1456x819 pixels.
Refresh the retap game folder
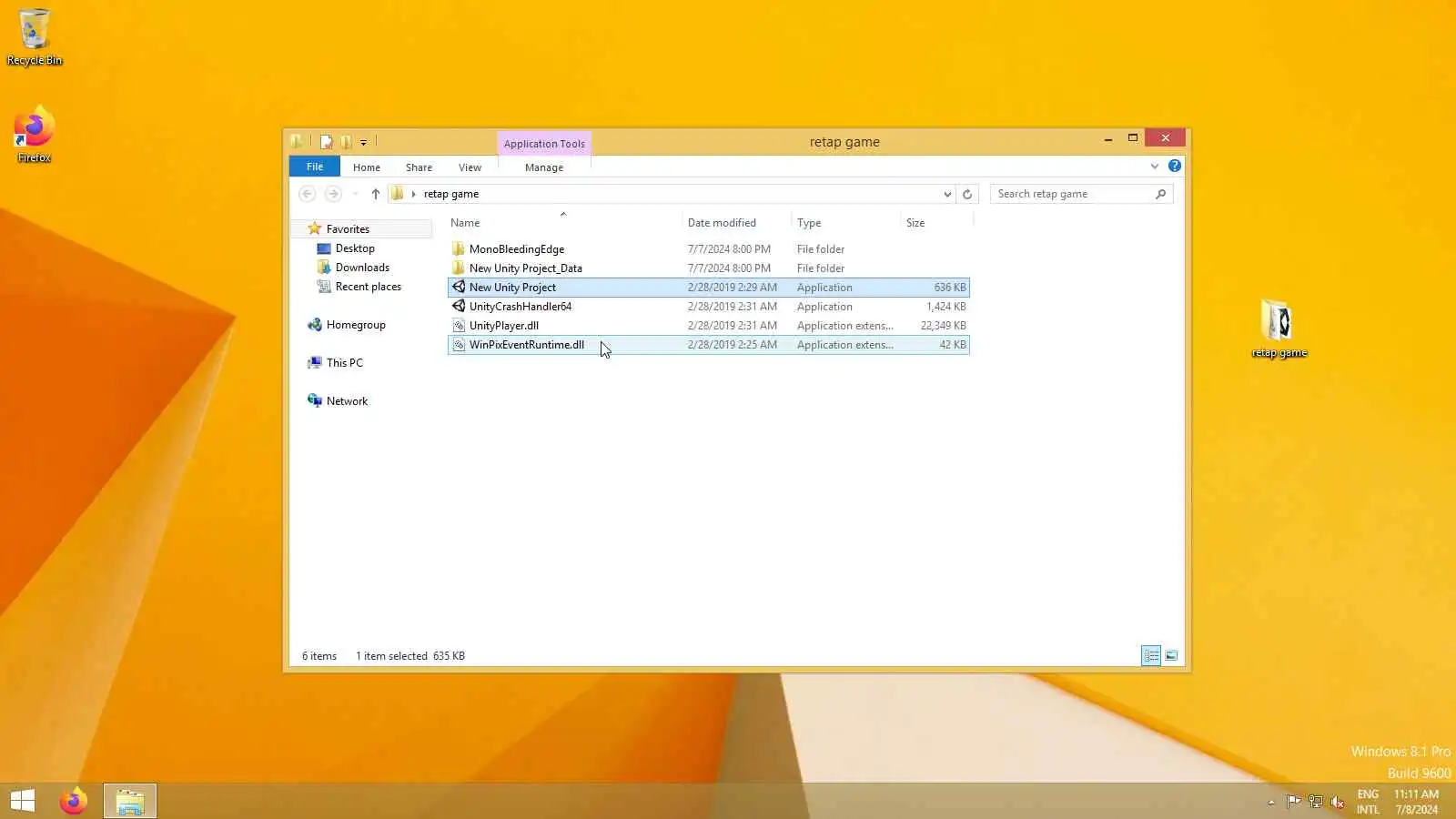[x=967, y=194]
